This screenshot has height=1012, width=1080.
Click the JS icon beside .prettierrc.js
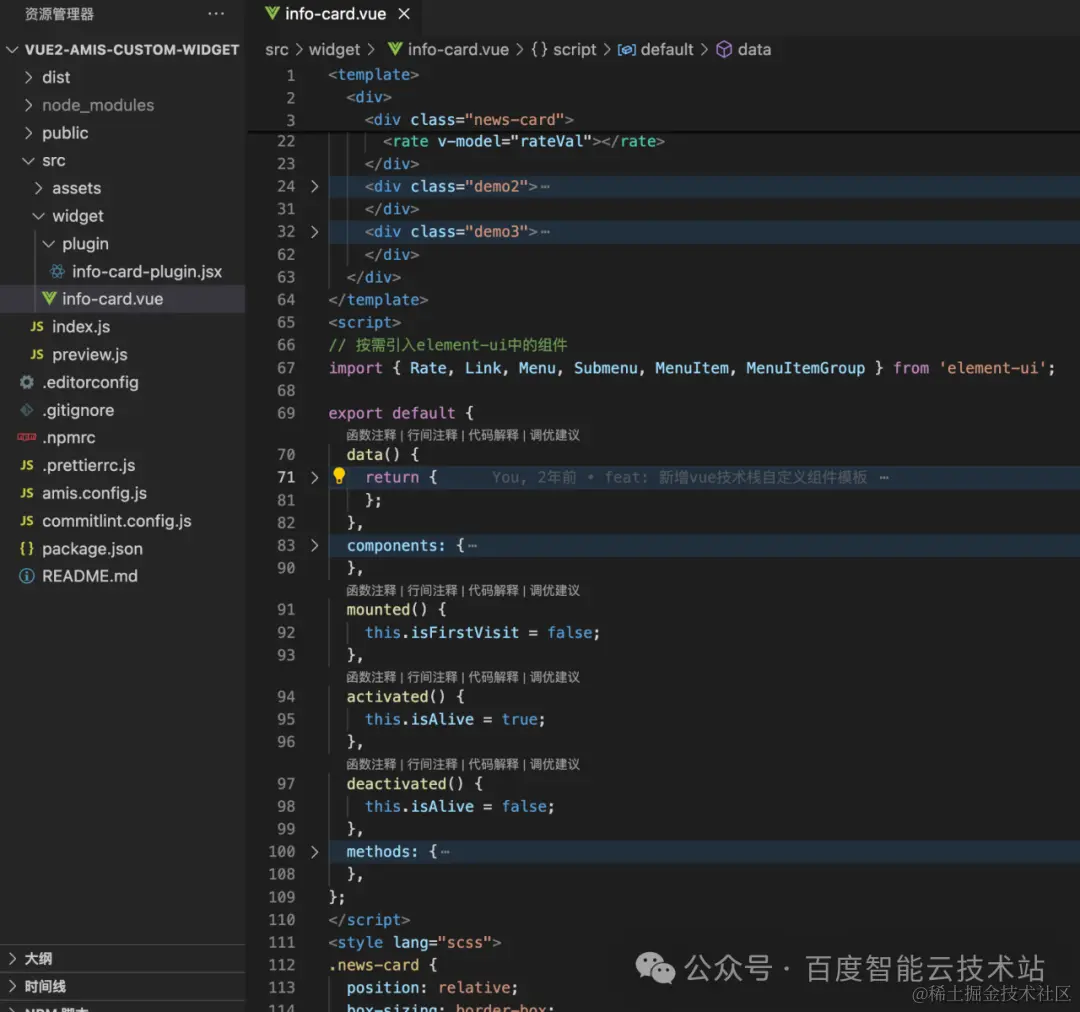tap(27, 465)
